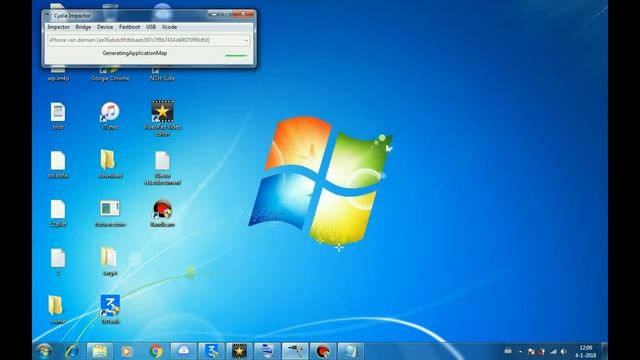Click the green progress bar in Cydia Impactor
This screenshot has height=360, width=640.
[236, 55]
